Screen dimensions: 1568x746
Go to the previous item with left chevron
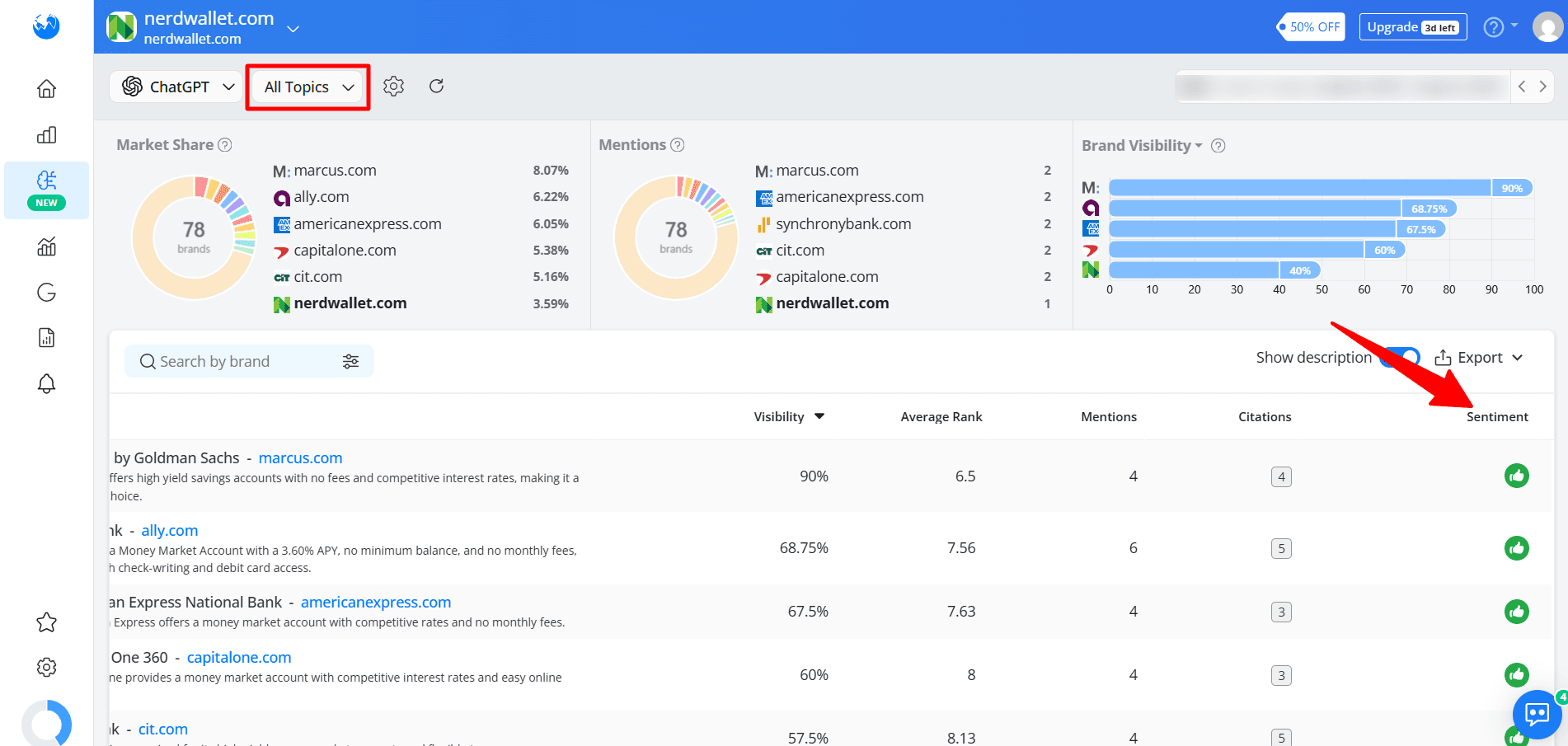[1522, 87]
